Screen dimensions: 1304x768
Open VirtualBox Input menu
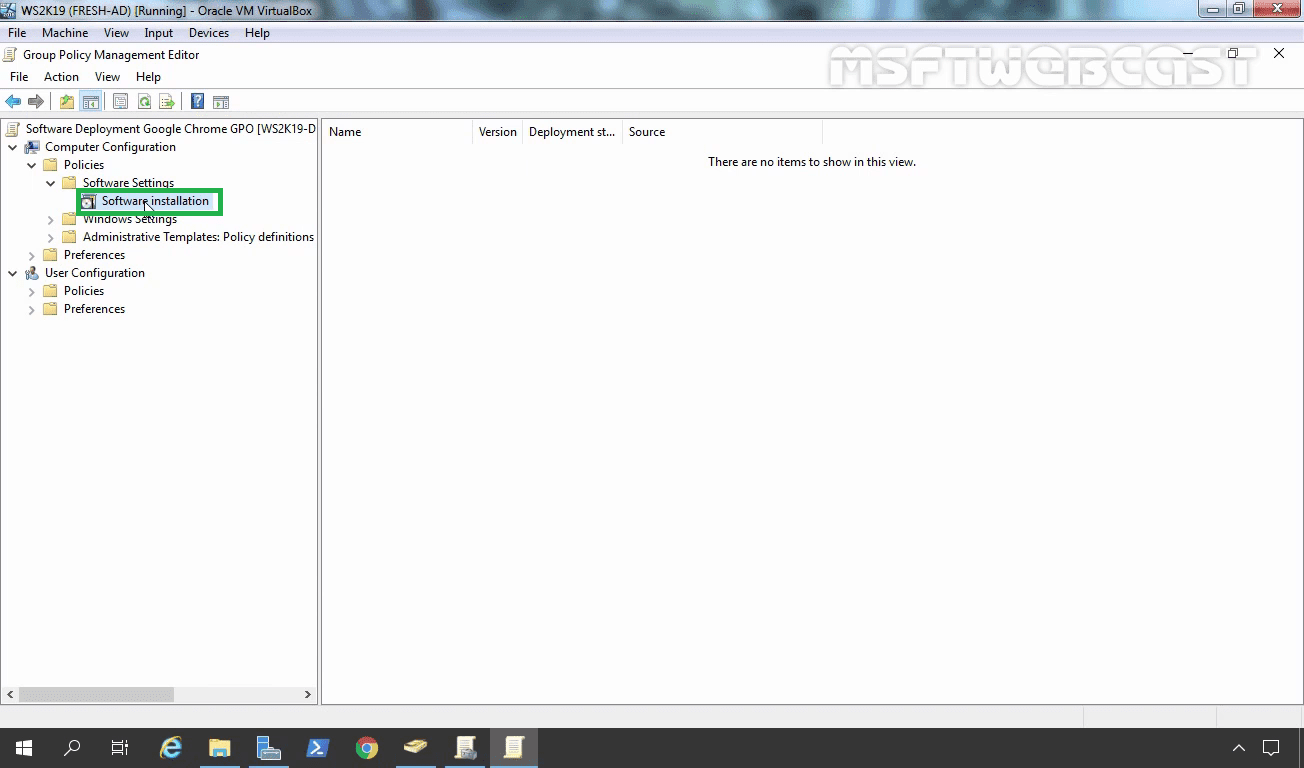[x=159, y=33]
